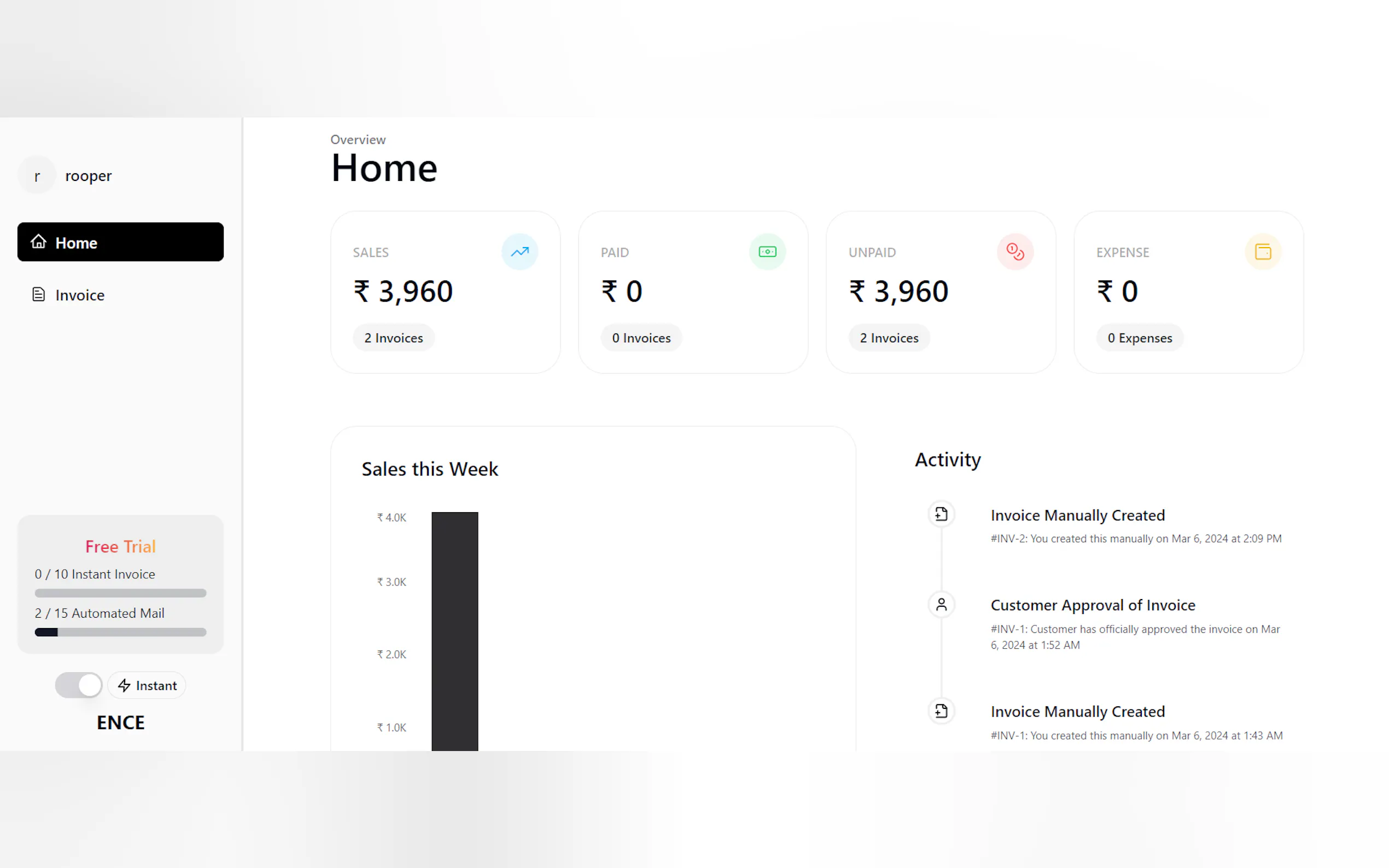Open the Home menu item

click(121, 242)
